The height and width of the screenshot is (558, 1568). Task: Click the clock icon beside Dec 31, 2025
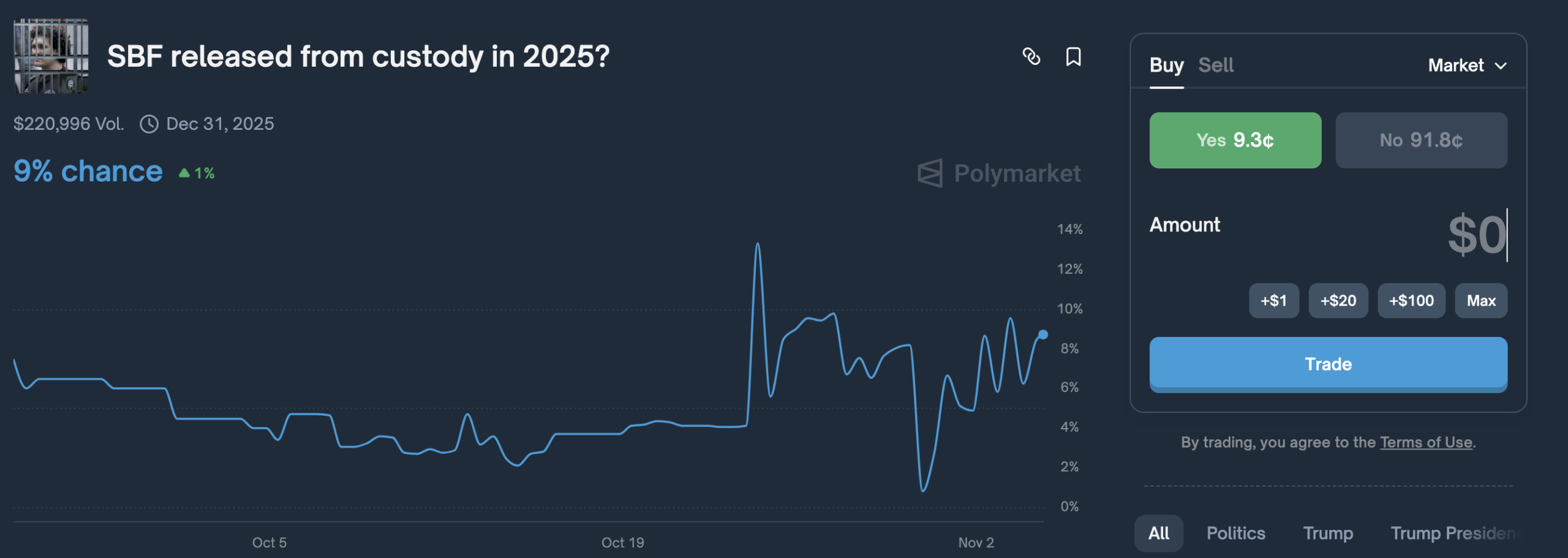149,124
